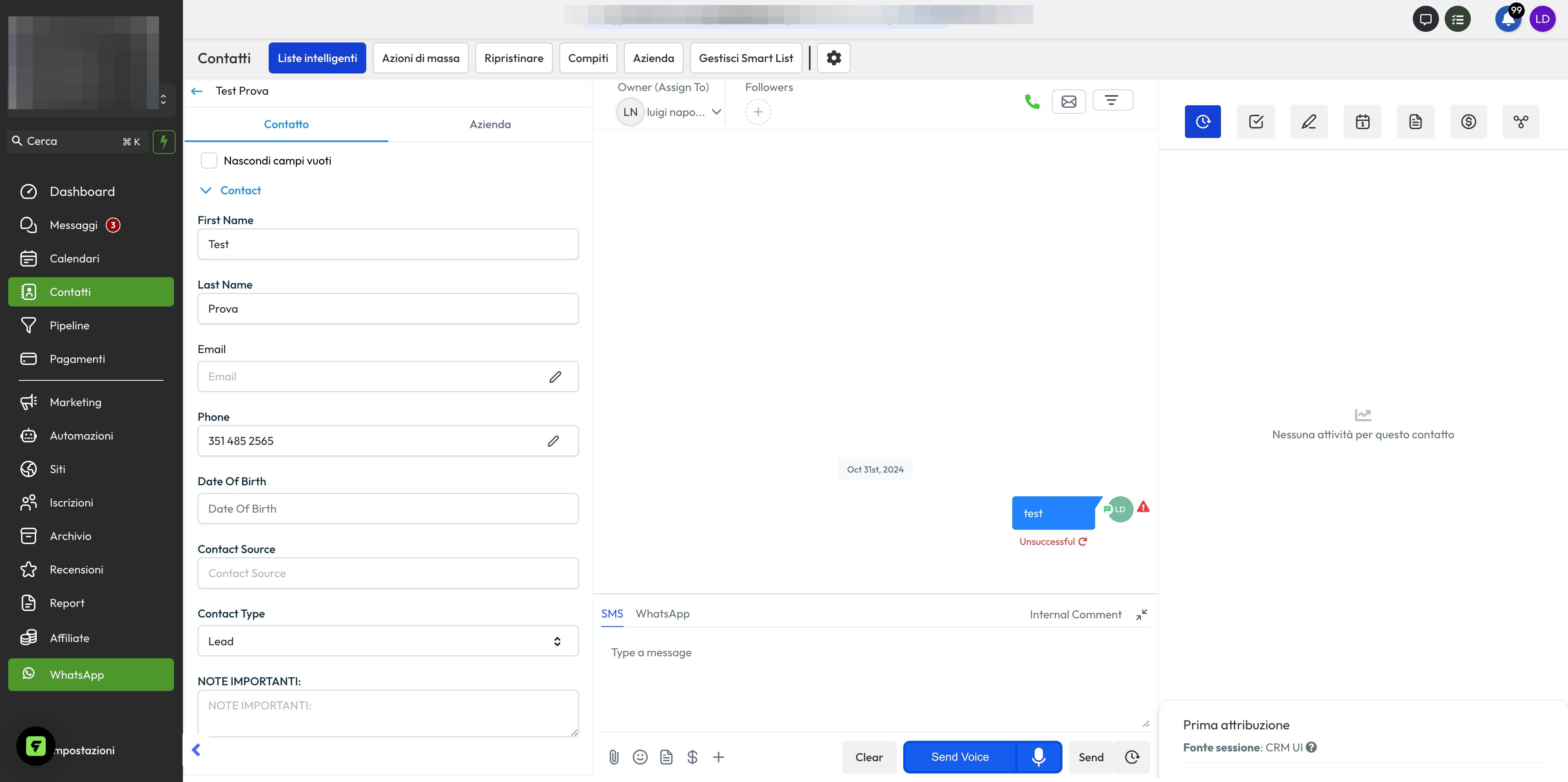Click the conversation filter icon

click(x=1112, y=100)
